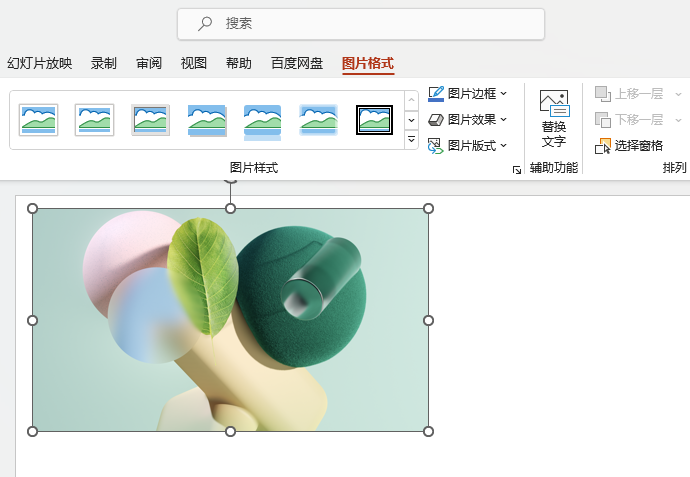Open the 下移一层 dropdown arrow
The image size is (690, 477).
pos(678,120)
